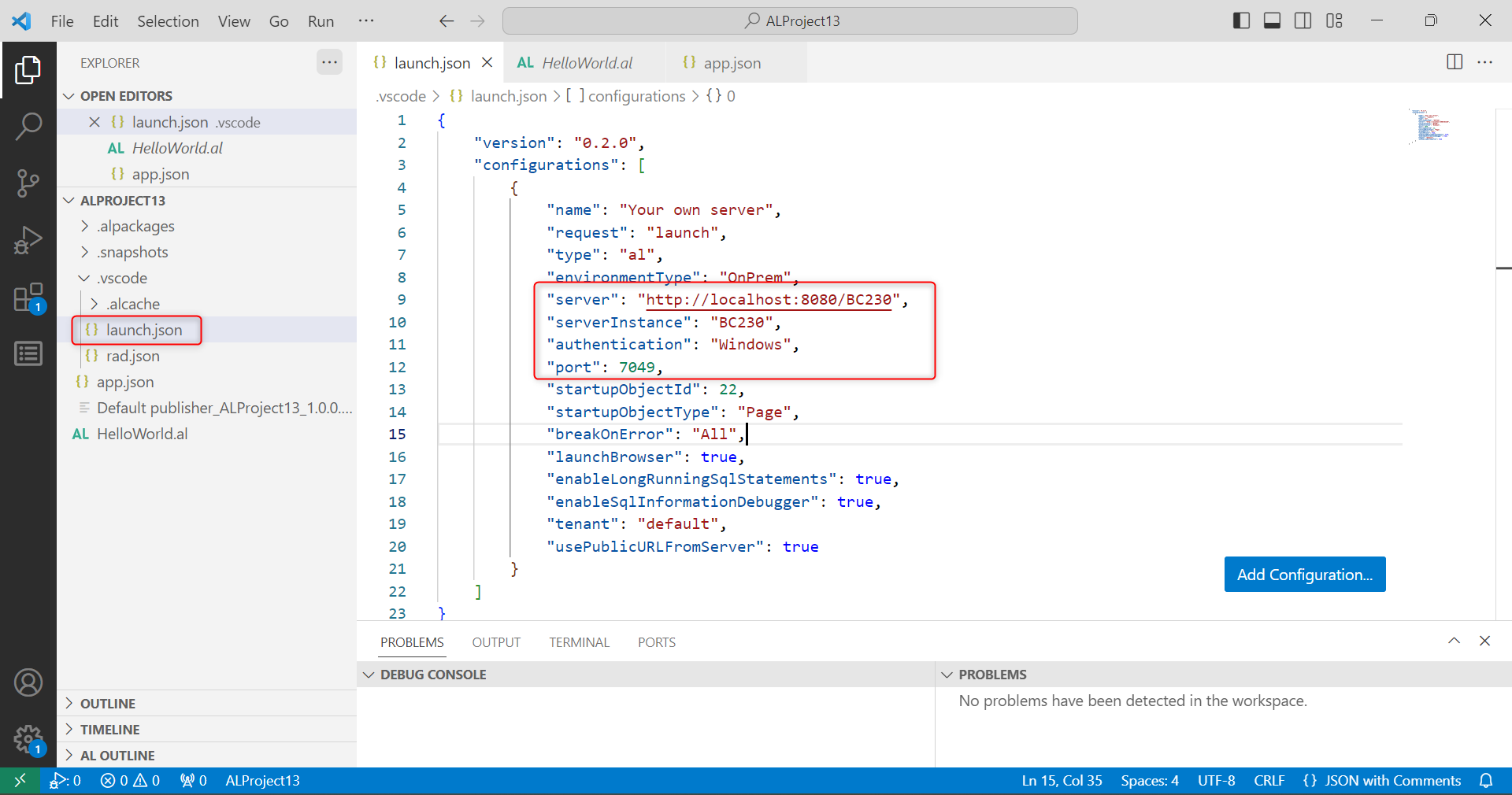Collapse the DEBUG CONSOLE section

(433, 675)
